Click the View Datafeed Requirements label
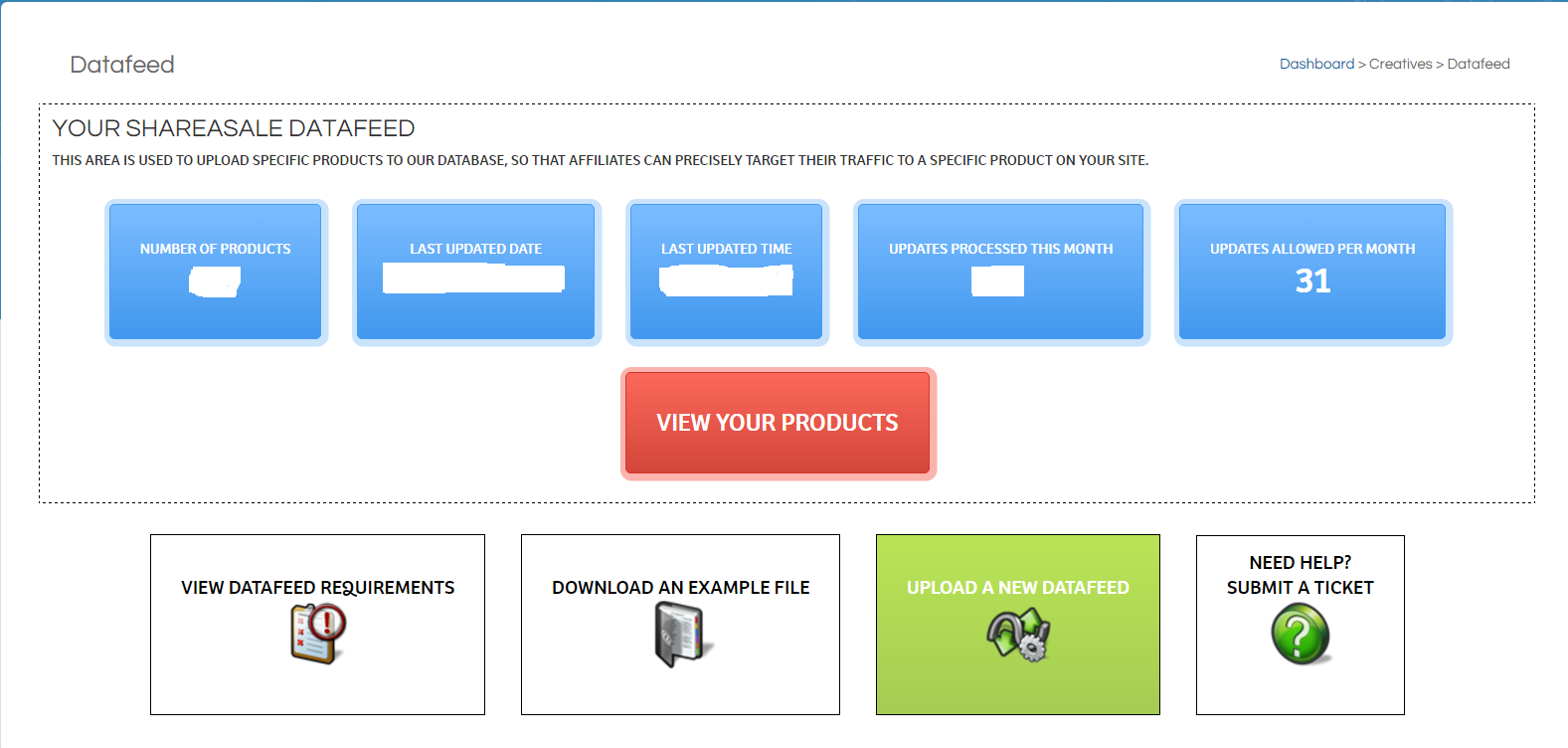1568x748 pixels. pyautogui.click(x=318, y=588)
